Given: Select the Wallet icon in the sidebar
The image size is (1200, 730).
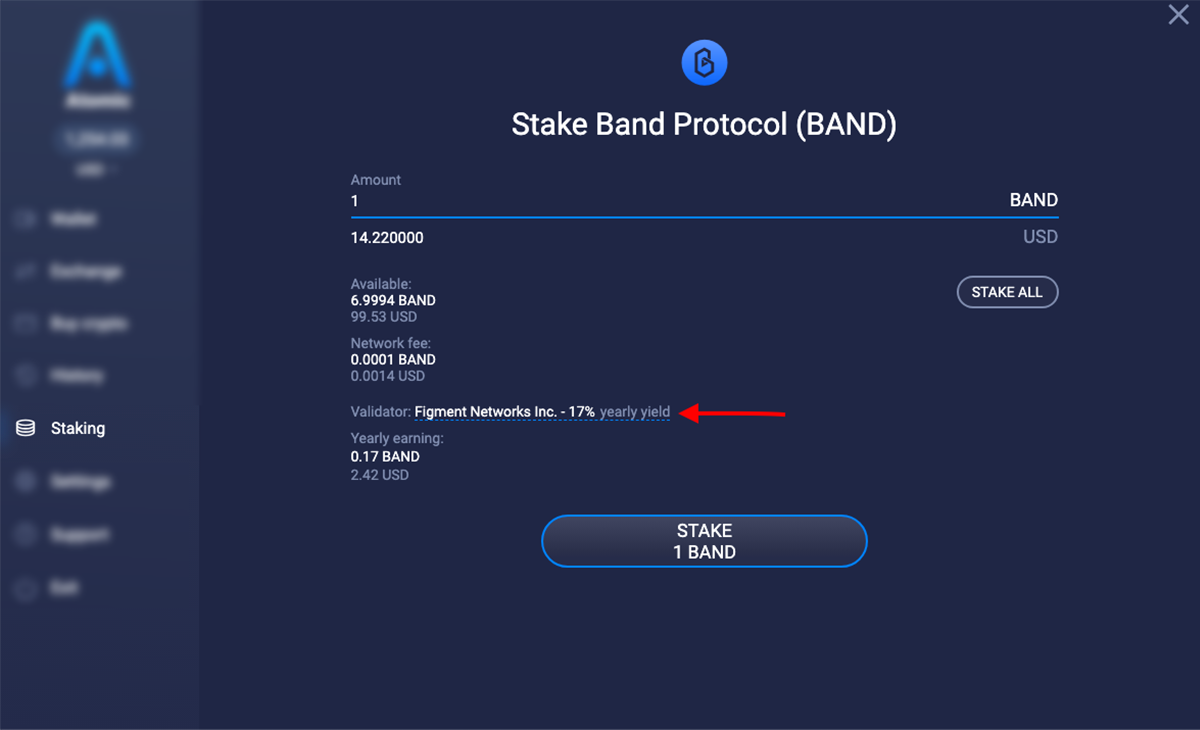Looking at the screenshot, I should [25, 219].
